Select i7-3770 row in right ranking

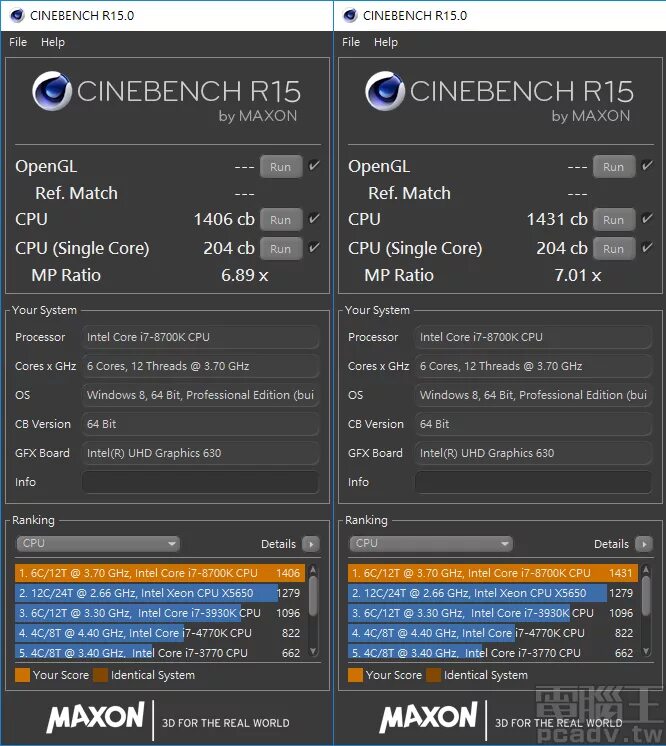pos(493,652)
